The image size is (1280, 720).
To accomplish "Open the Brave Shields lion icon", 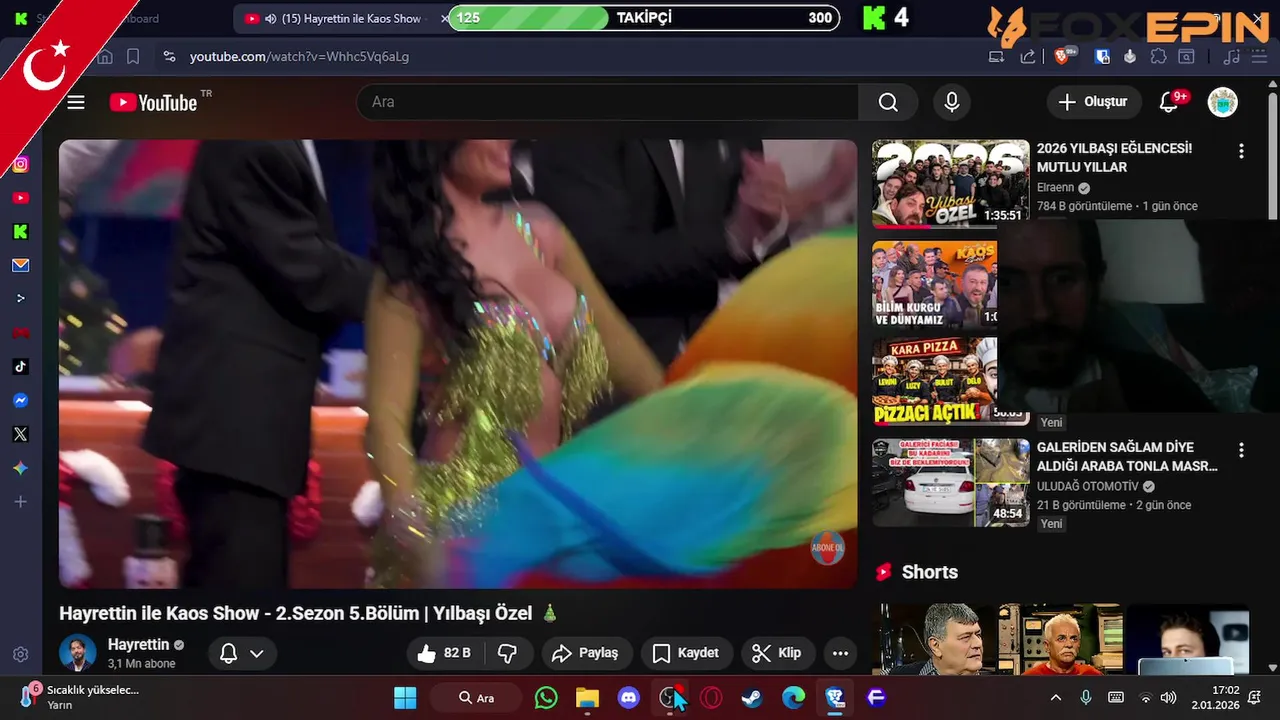I will coord(1062,57).
